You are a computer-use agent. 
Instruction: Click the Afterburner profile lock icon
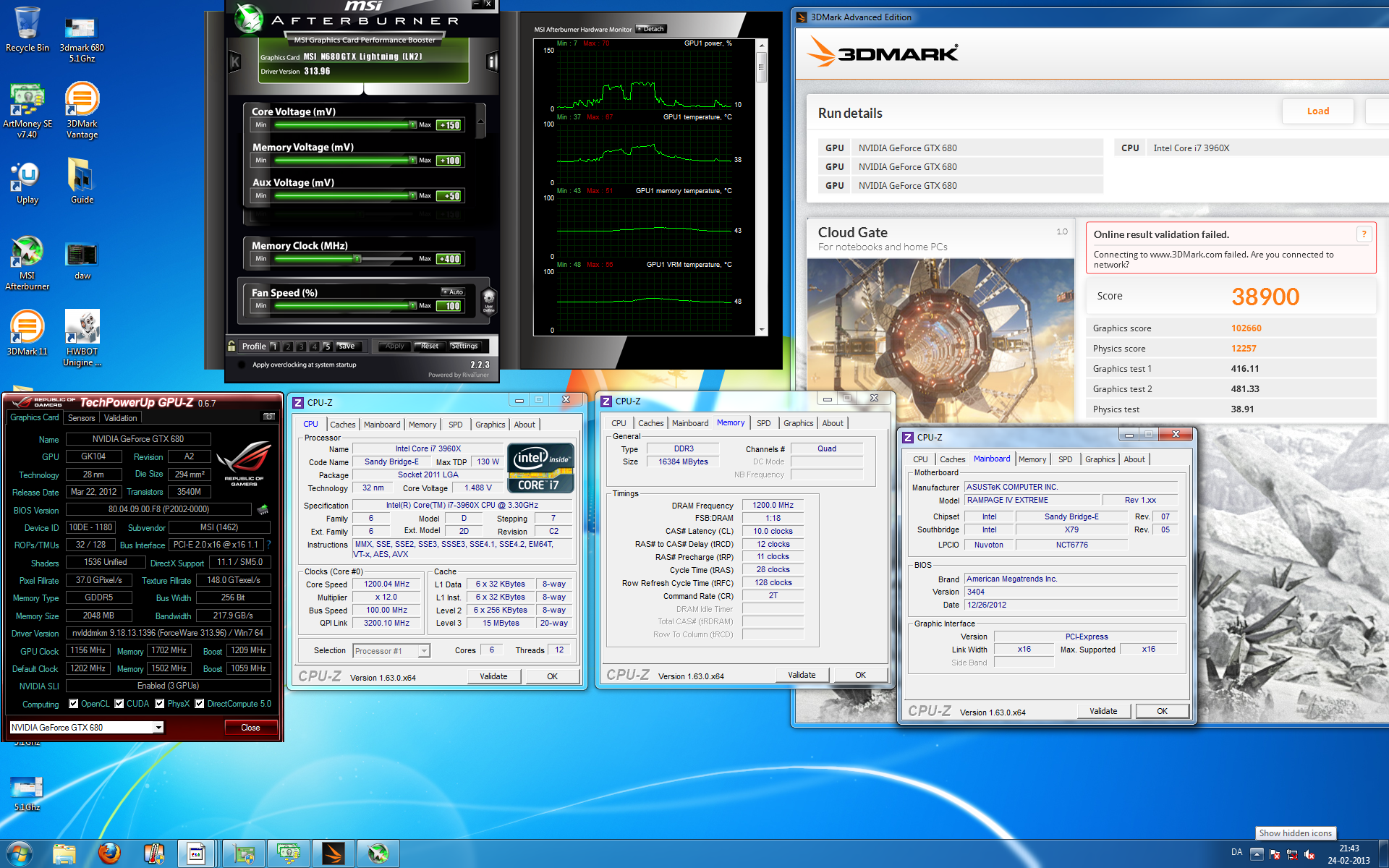[x=231, y=346]
